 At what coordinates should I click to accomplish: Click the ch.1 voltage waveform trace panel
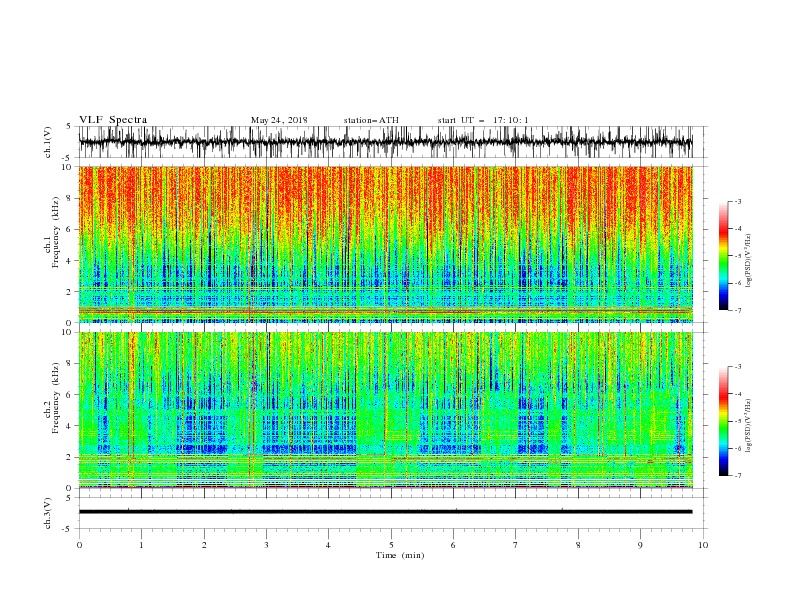click(392, 142)
